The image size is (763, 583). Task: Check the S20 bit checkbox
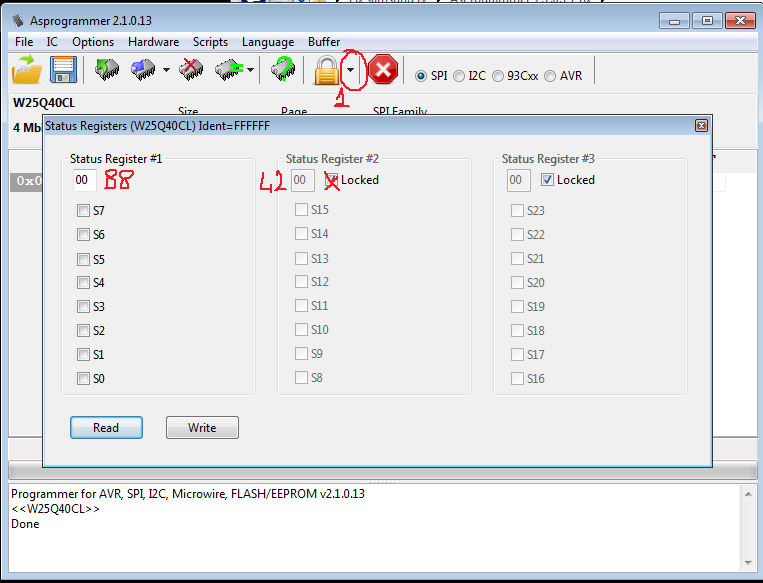[517, 283]
